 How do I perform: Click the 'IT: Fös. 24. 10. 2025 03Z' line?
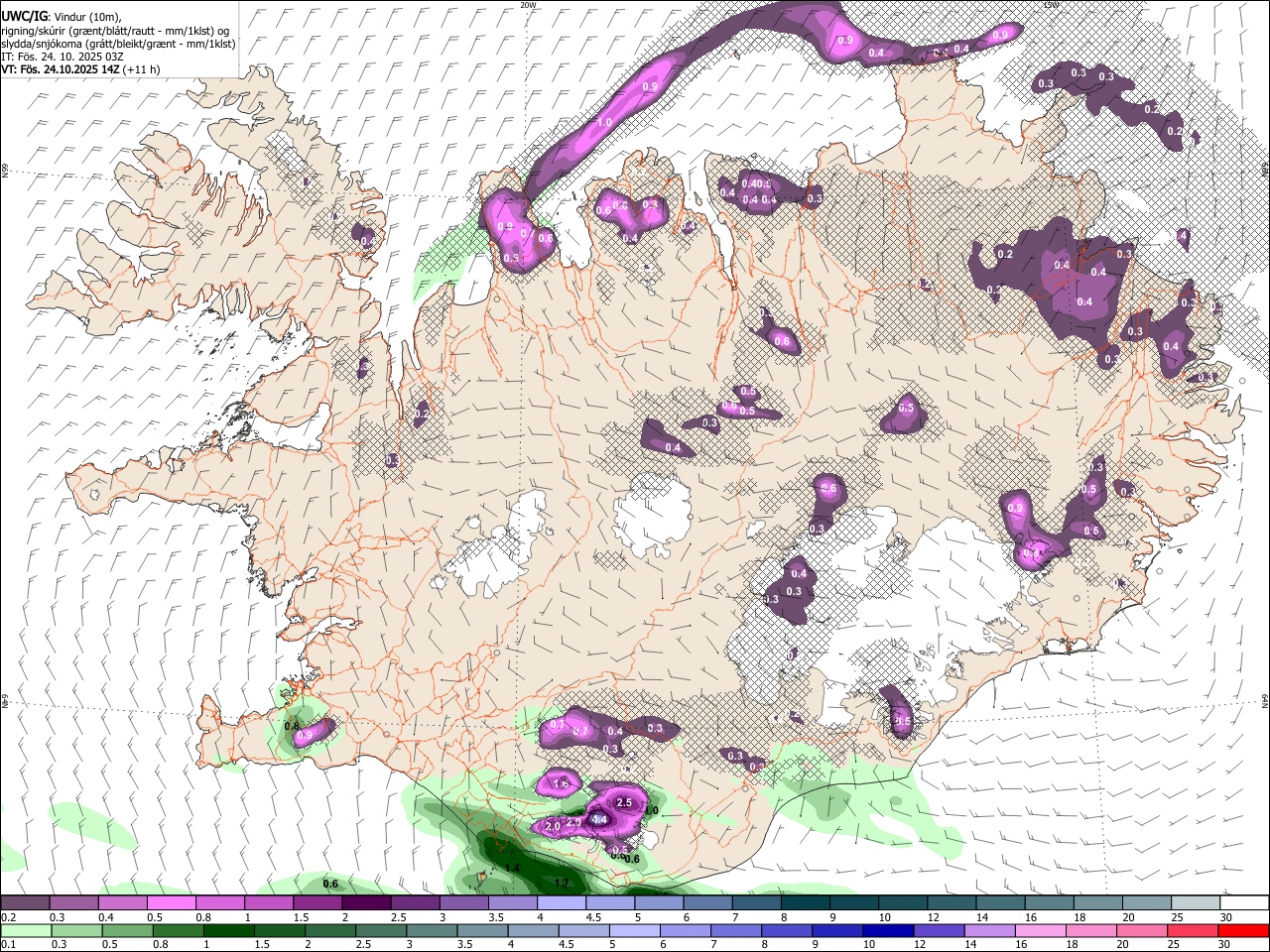(63, 57)
